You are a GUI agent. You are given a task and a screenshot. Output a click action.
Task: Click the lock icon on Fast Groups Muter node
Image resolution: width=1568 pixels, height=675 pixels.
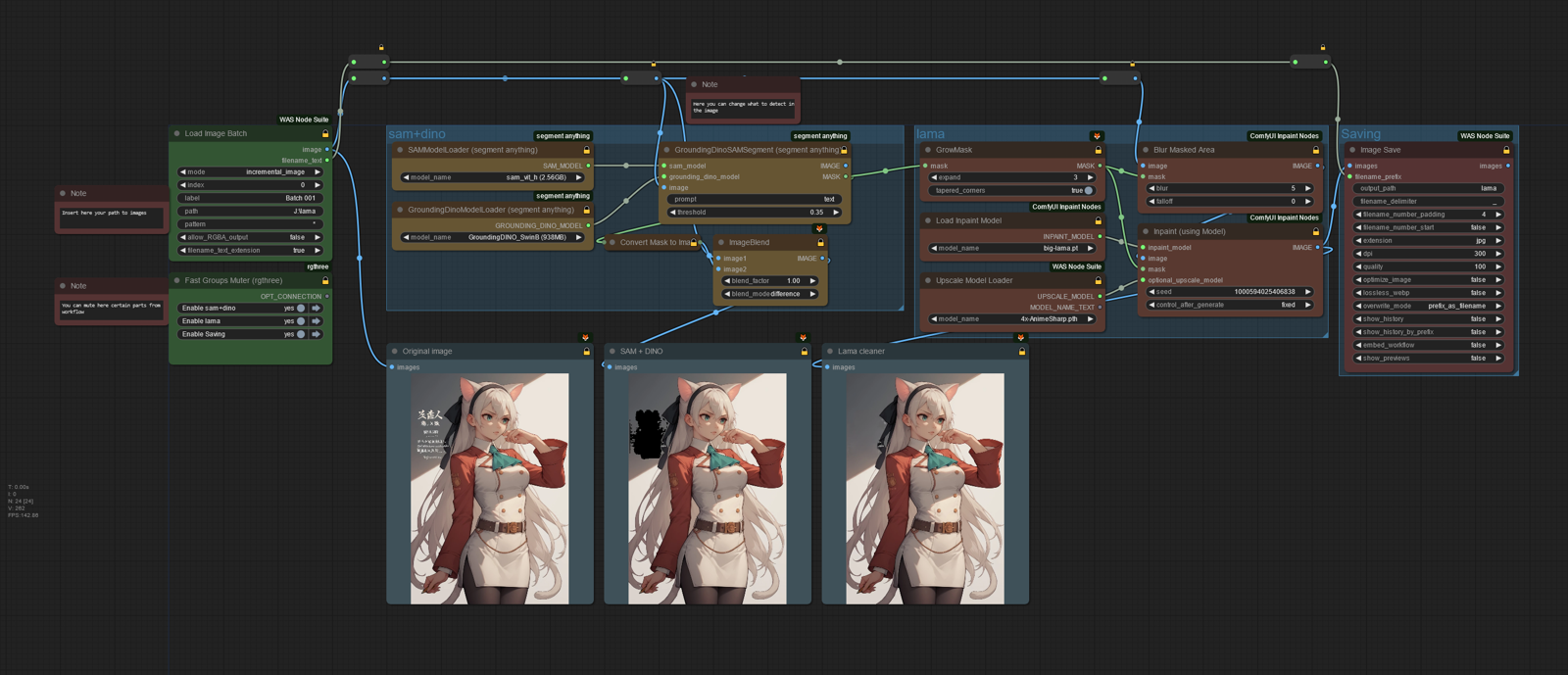(x=325, y=281)
